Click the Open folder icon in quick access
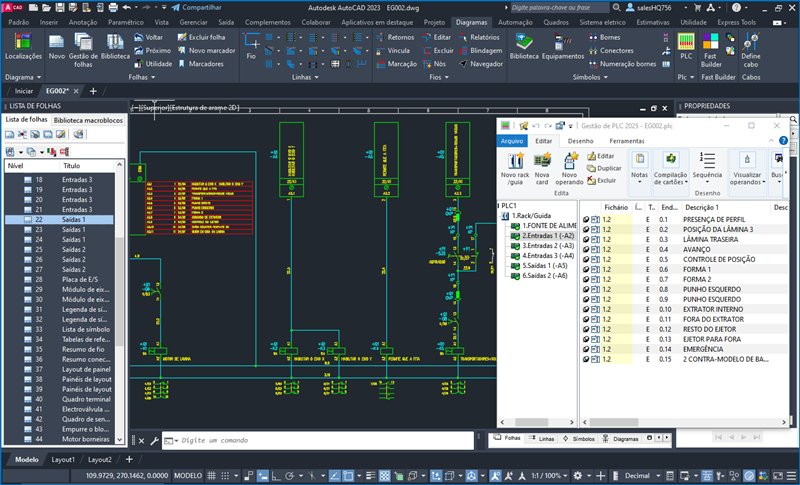 point(46,8)
